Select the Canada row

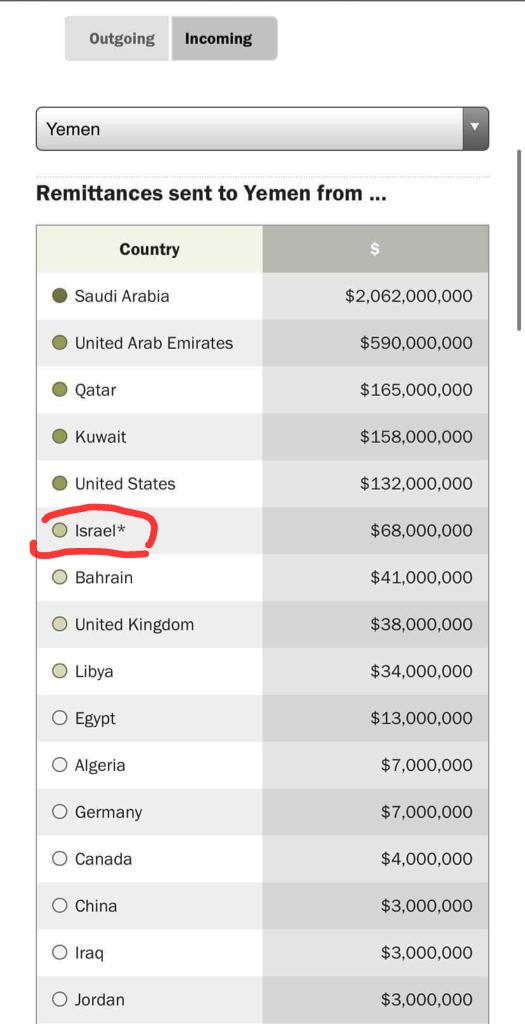pyautogui.click(x=262, y=859)
